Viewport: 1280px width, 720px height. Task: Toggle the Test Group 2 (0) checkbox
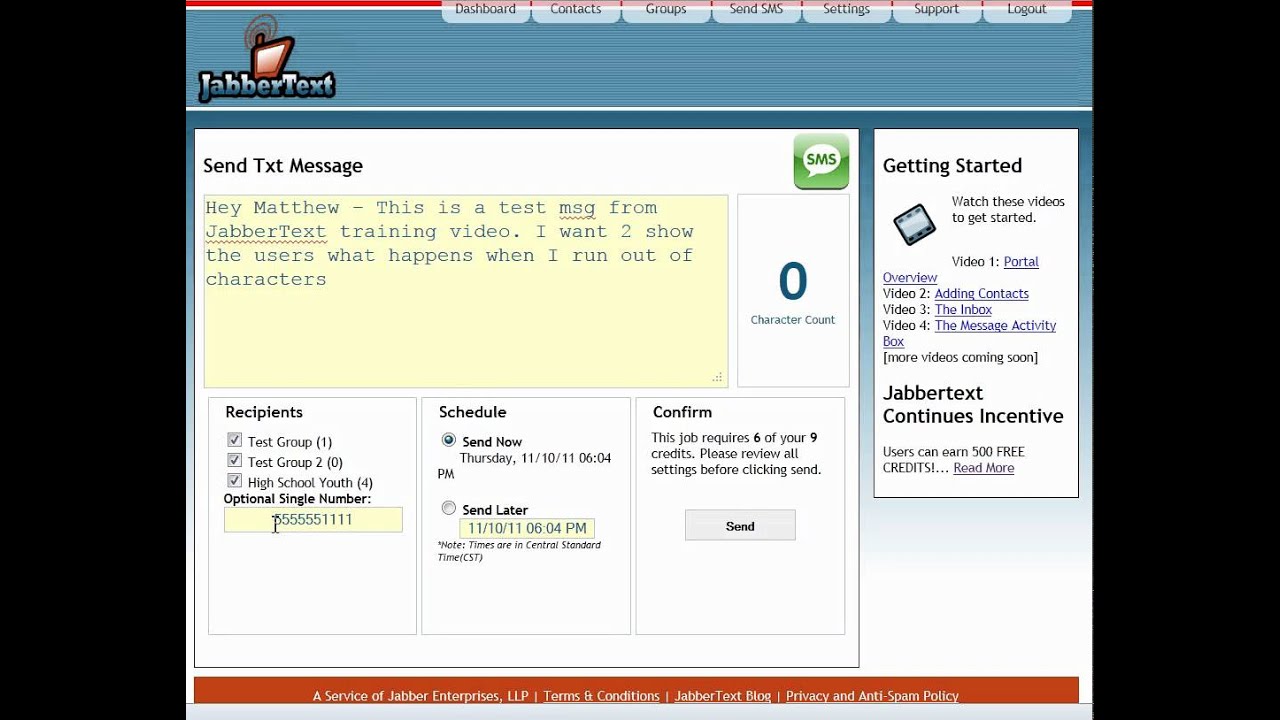point(234,461)
